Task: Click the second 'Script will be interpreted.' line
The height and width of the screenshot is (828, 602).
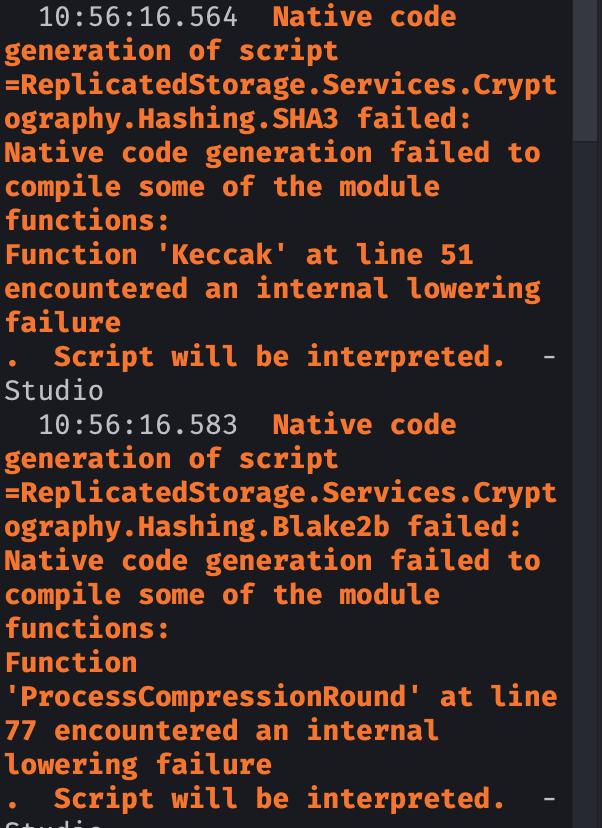Action: (x=279, y=799)
